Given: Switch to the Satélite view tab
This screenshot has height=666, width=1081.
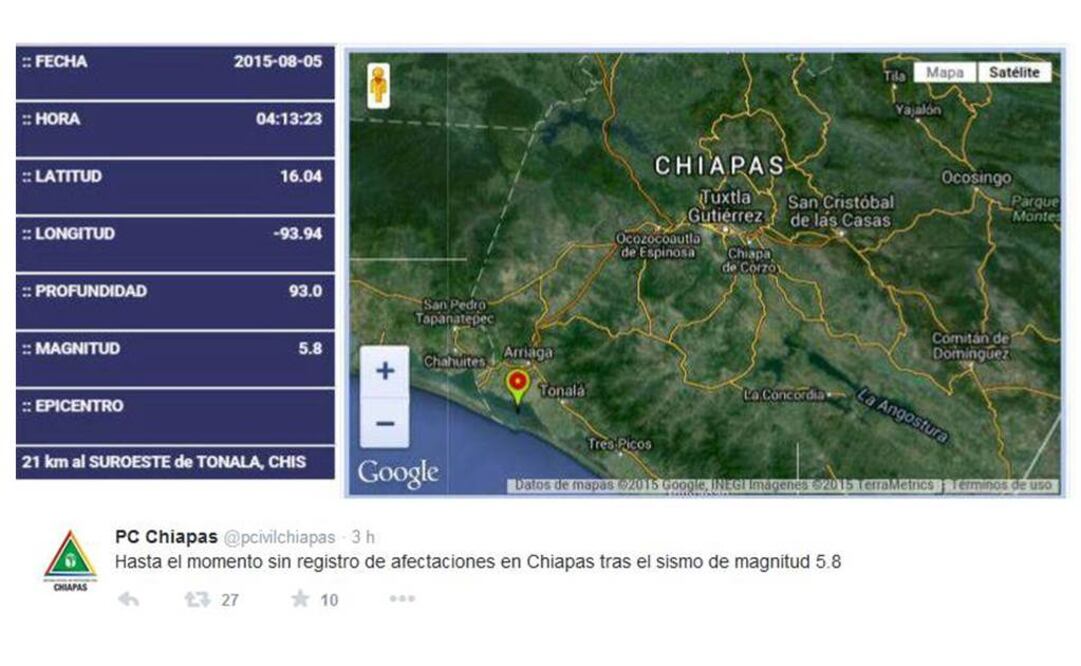Looking at the screenshot, I should point(1013,71).
